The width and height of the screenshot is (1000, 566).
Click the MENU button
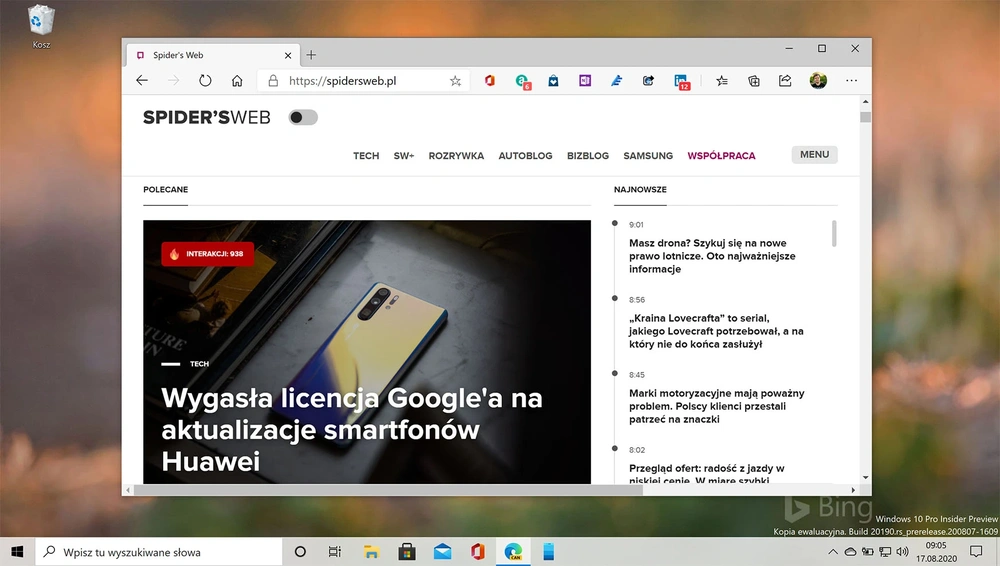(x=814, y=154)
